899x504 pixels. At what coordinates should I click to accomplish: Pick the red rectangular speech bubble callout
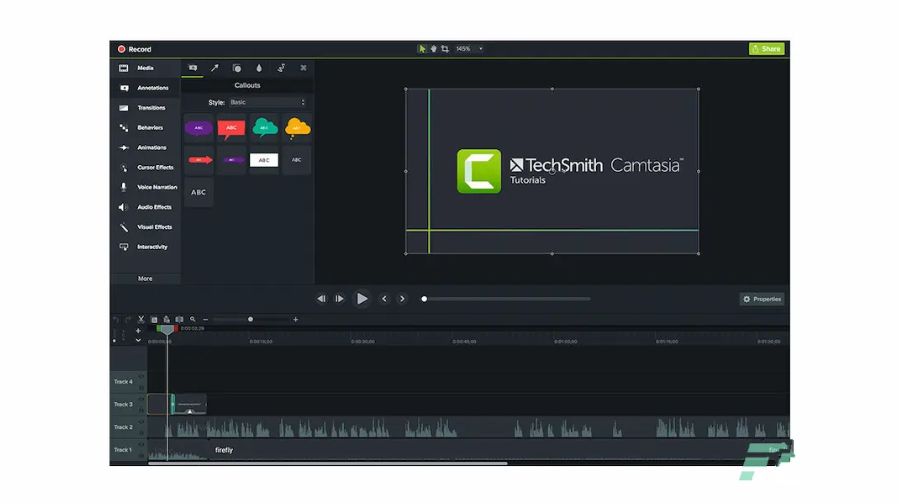pyautogui.click(x=231, y=128)
